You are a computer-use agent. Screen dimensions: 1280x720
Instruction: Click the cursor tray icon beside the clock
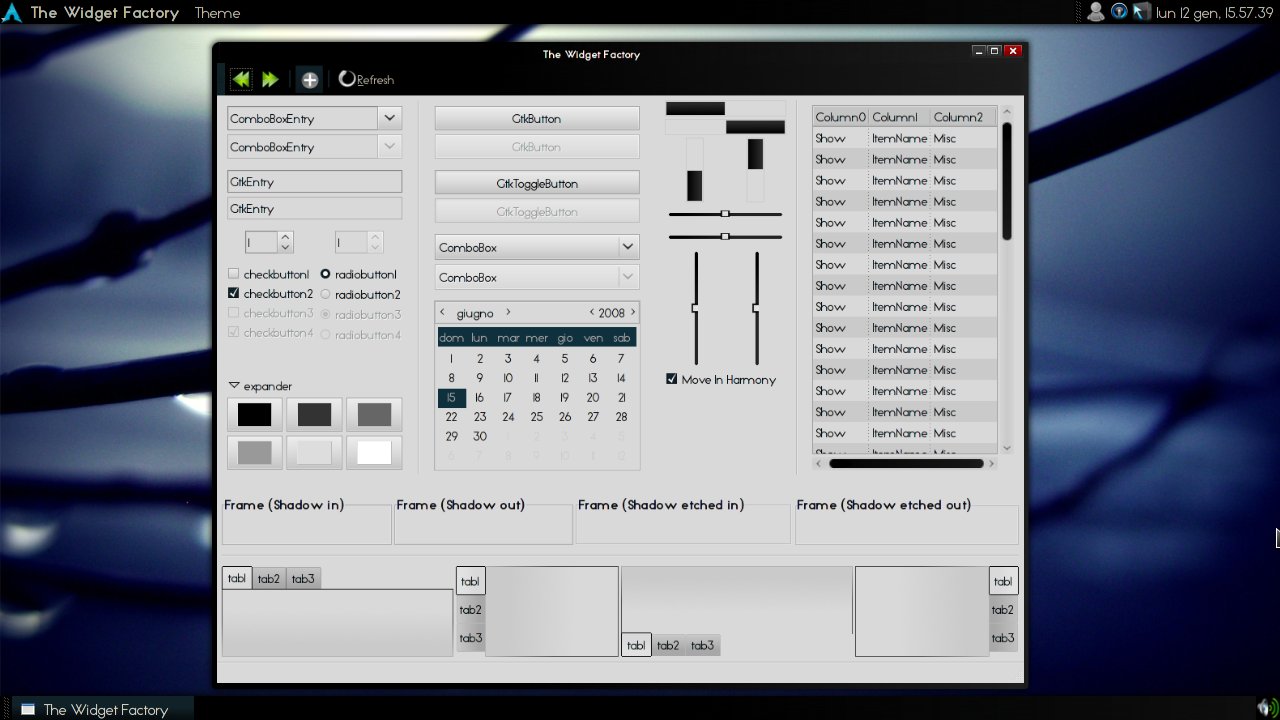[1141, 12]
